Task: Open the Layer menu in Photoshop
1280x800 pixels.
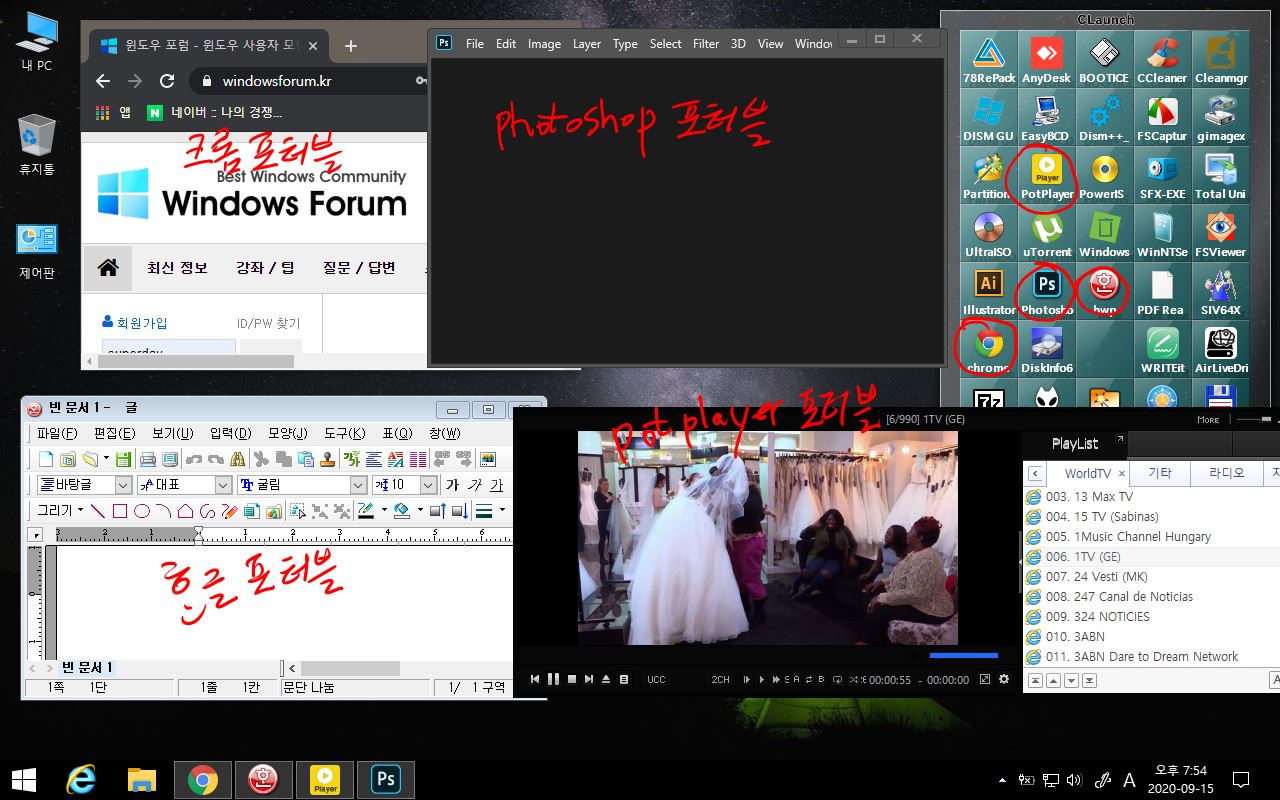Action: (587, 43)
